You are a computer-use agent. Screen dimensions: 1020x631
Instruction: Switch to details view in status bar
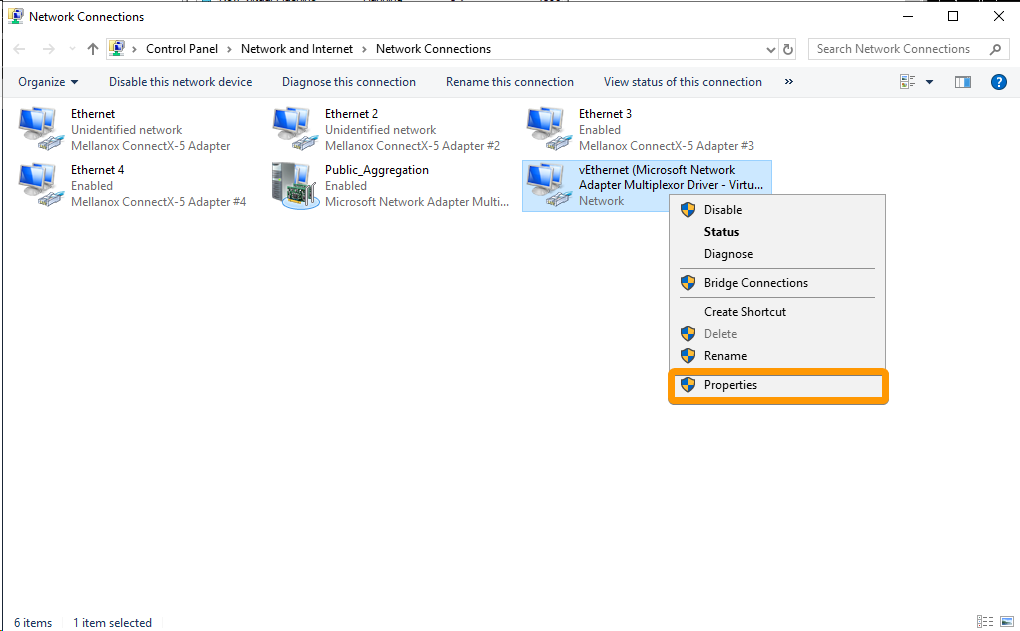point(985,622)
